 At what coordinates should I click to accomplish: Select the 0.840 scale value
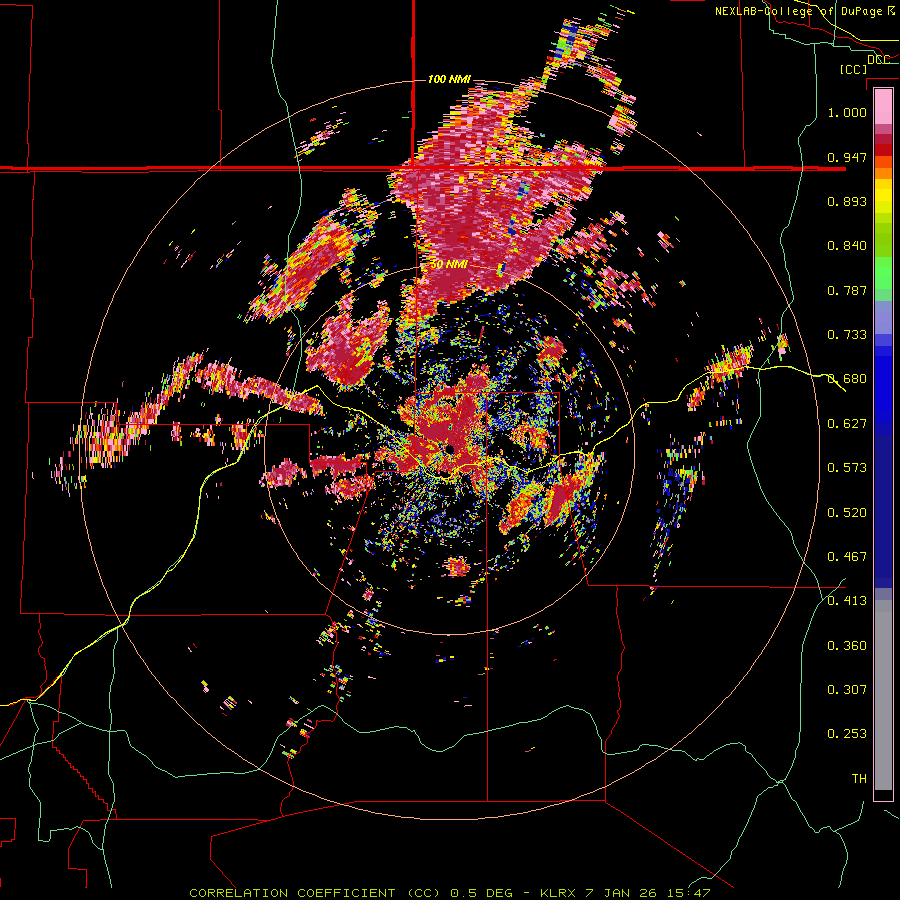click(x=847, y=246)
